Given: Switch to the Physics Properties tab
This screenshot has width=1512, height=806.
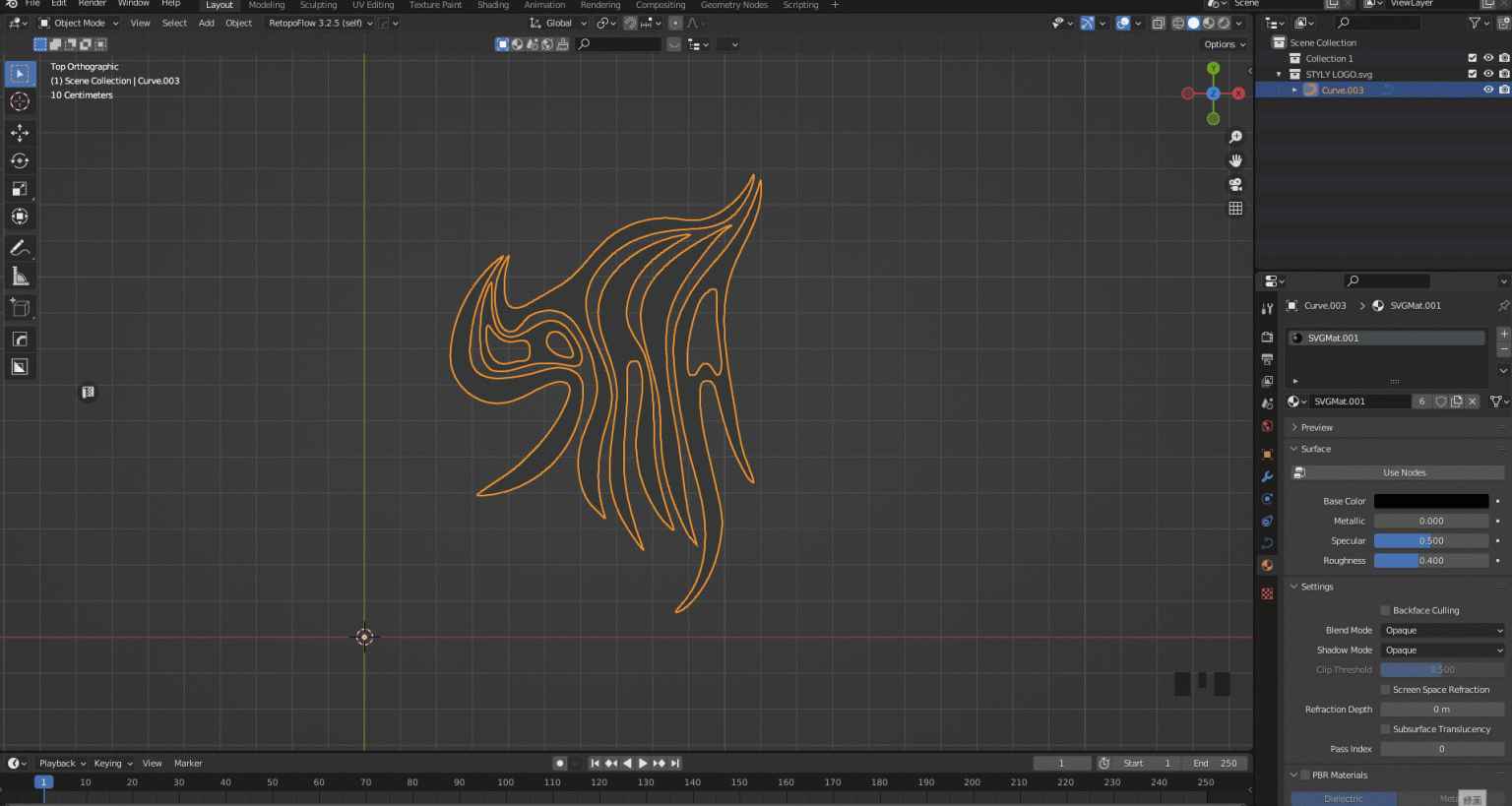Looking at the screenshot, I should 1267,521.
